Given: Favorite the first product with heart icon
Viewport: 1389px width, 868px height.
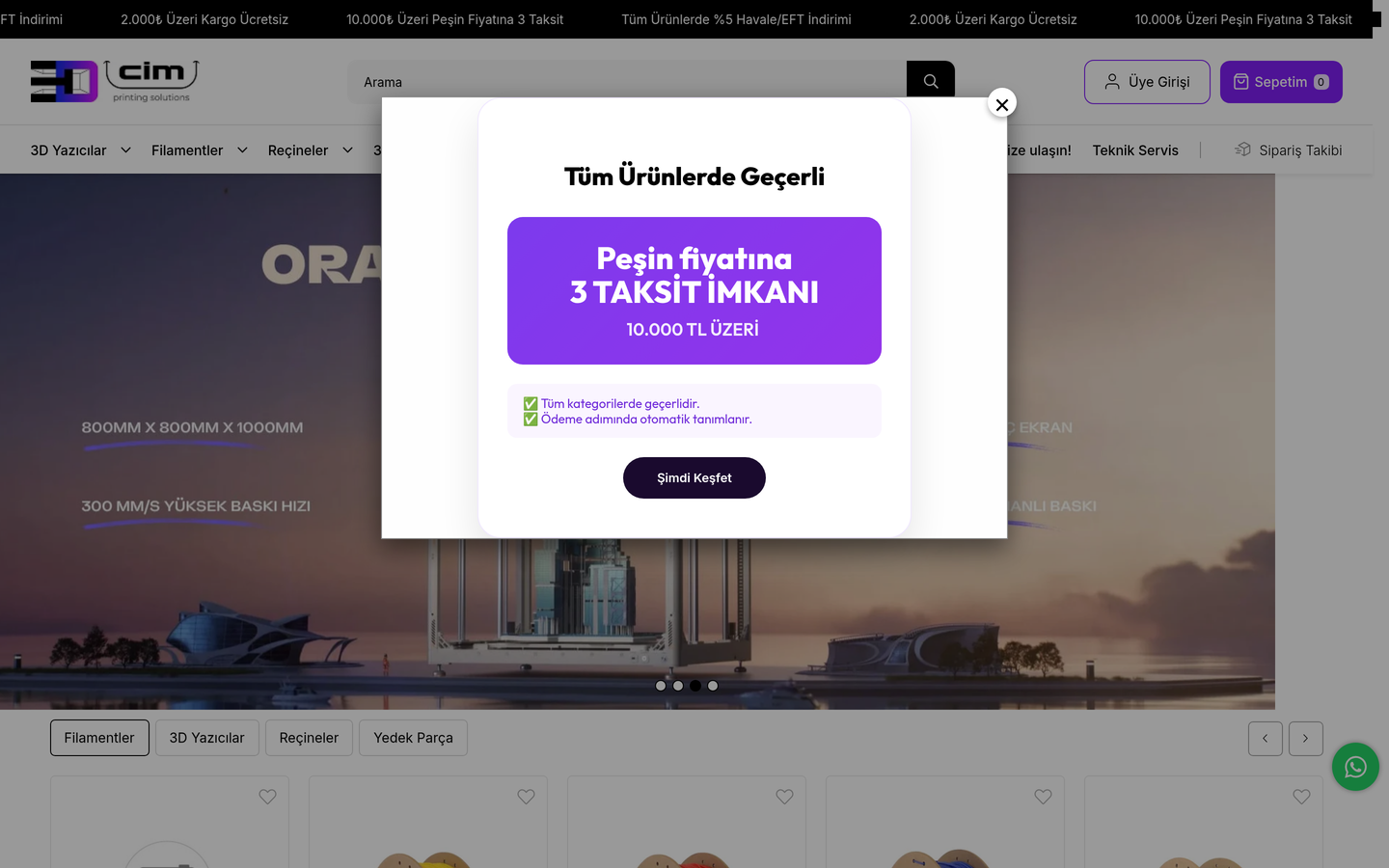Looking at the screenshot, I should (x=267, y=797).
